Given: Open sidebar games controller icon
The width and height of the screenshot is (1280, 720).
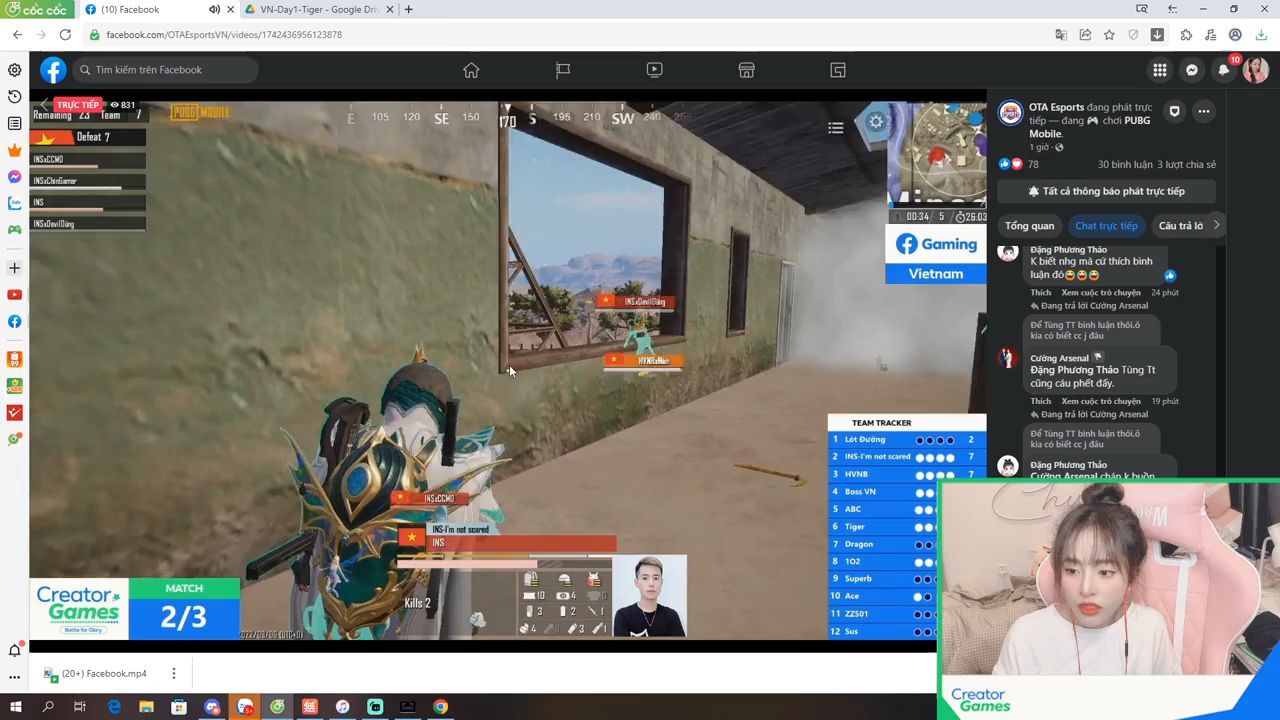Looking at the screenshot, I should [14, 230].
